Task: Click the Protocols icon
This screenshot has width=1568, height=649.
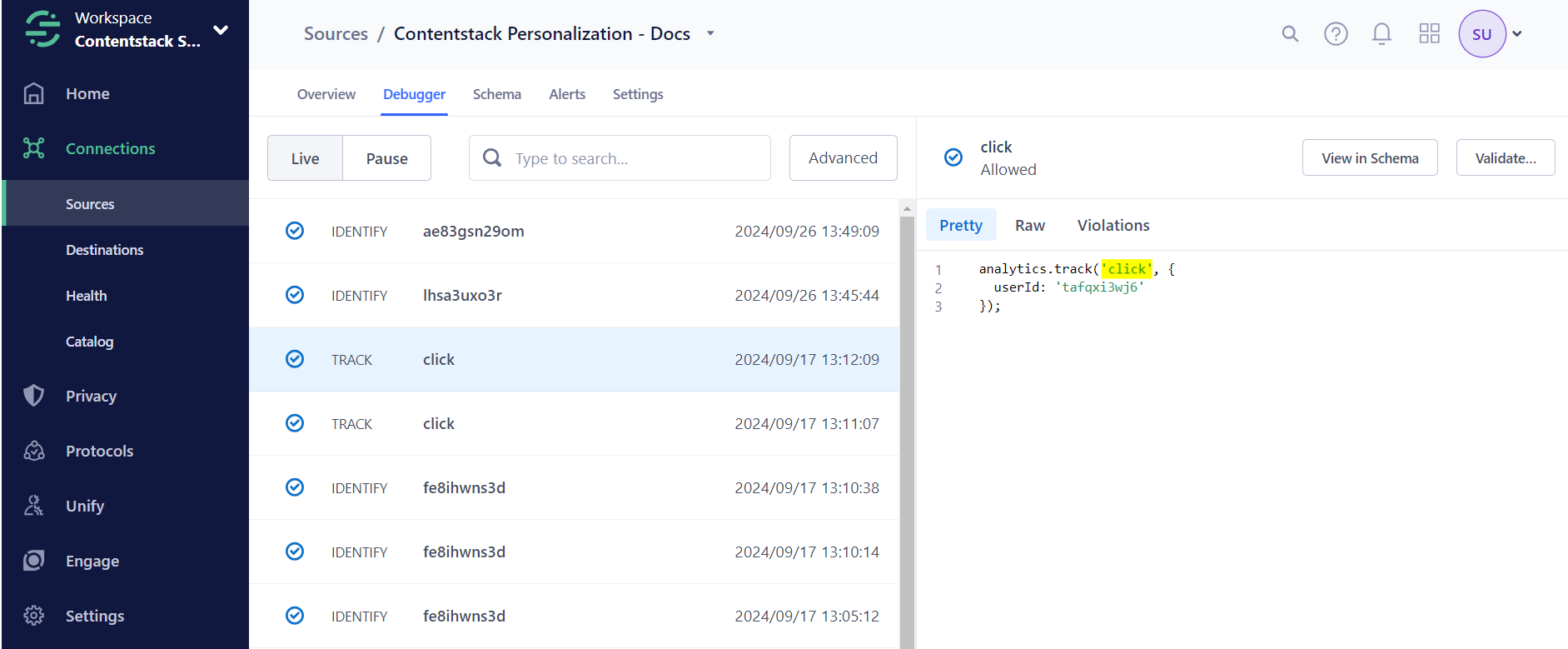Action: [33, 451]
